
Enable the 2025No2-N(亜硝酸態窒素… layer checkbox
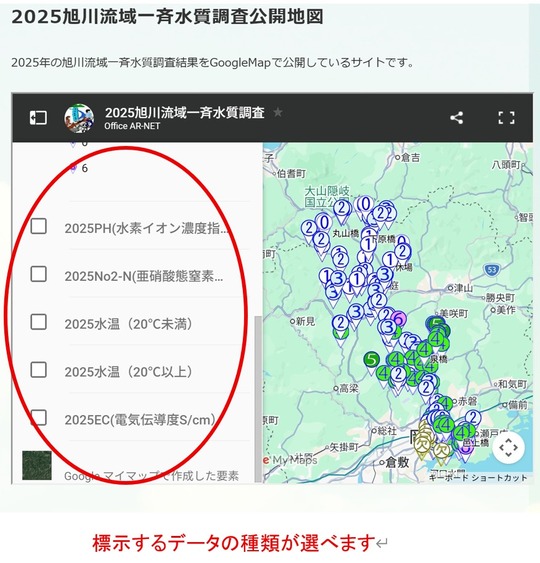pyautogui.click(x=38, y=274)
